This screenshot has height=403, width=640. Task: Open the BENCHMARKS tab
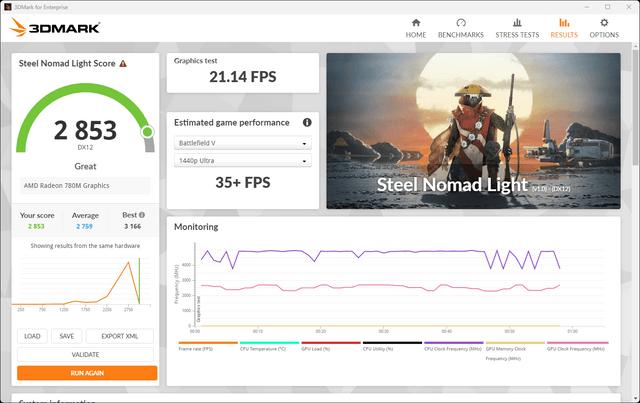(x=461, y=29)
